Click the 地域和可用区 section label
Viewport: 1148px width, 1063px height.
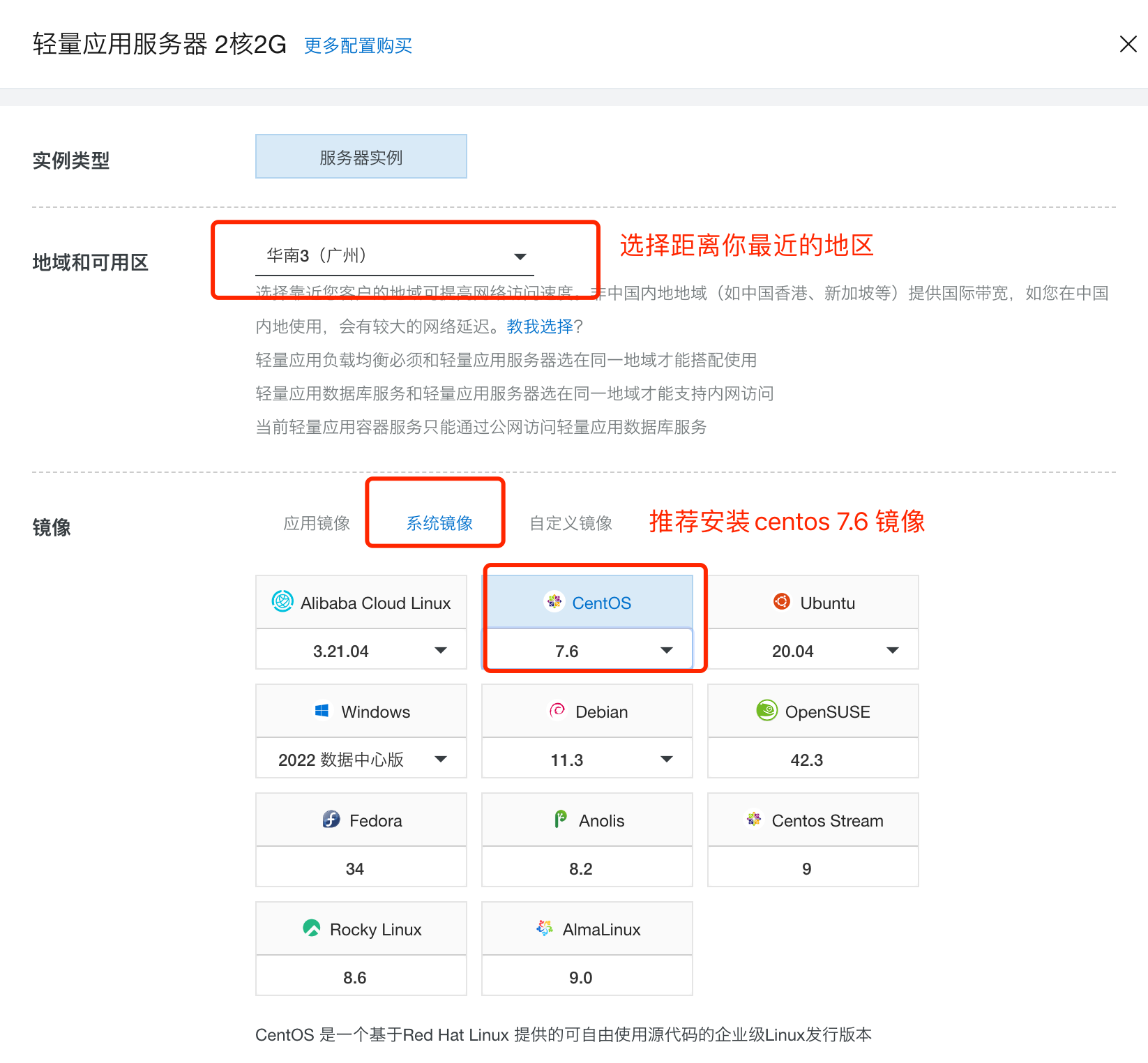tap(91, 262)
